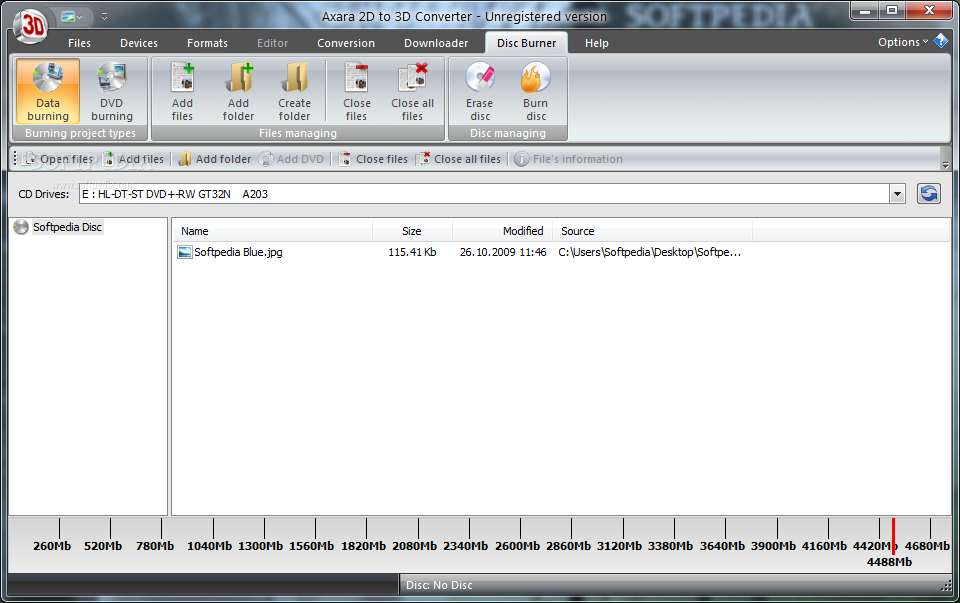Viewport: 960px width, 603px height.
Task: Click File's information in the toolbar
Action: 569,159
